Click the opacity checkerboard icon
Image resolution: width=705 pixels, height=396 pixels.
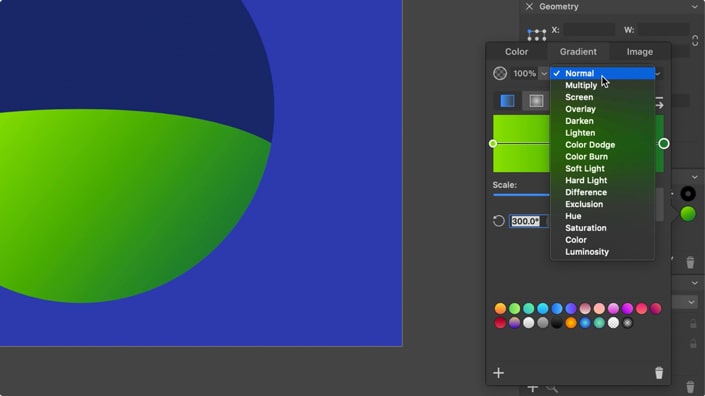tap(500, 73)
